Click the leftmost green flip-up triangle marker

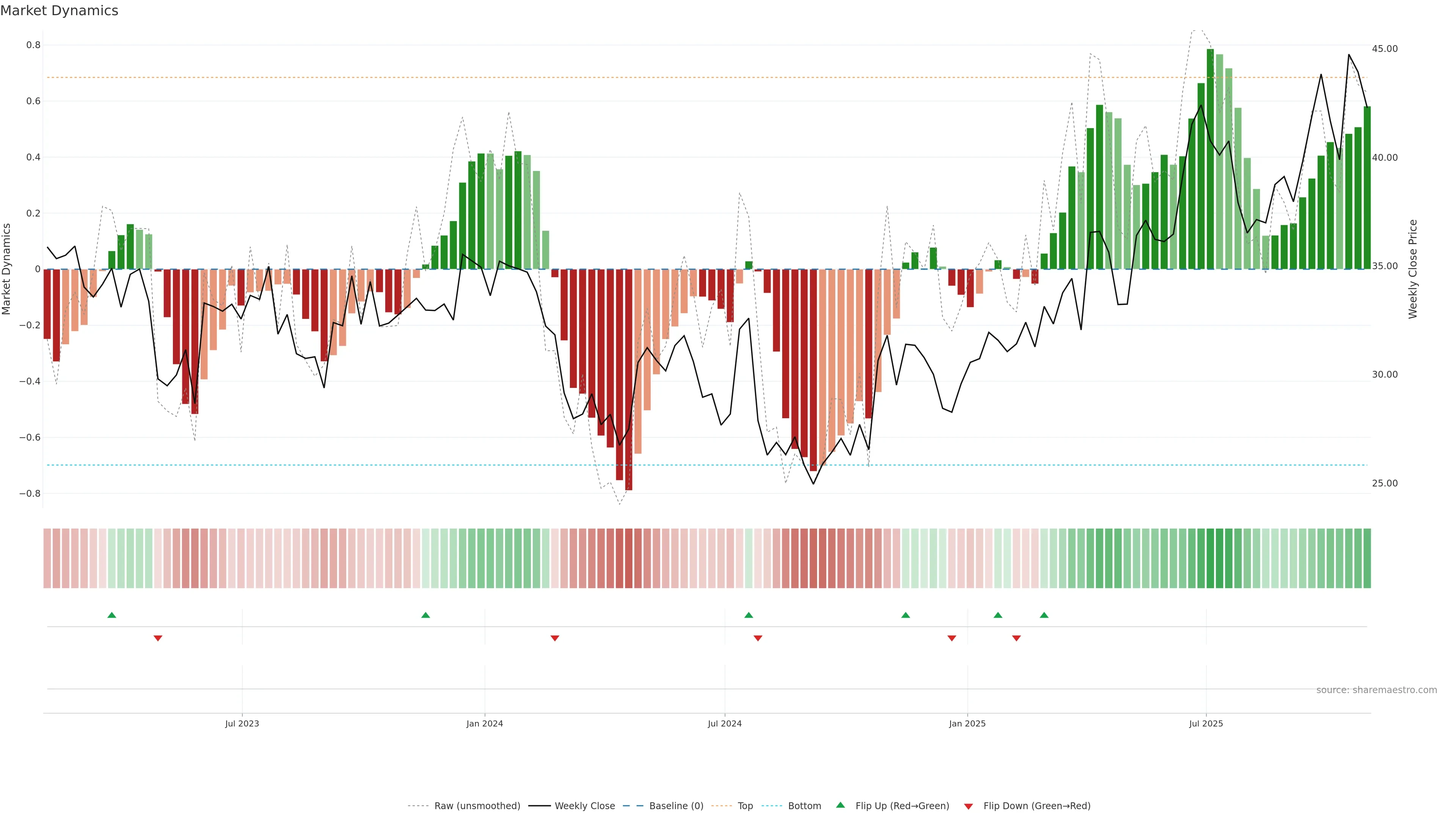[x=111, y=615]
